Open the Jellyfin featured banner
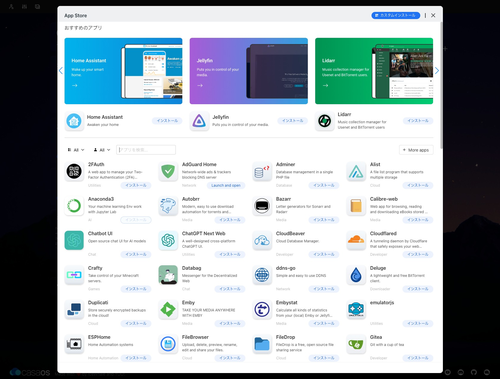500x379 pixels. 249,71
